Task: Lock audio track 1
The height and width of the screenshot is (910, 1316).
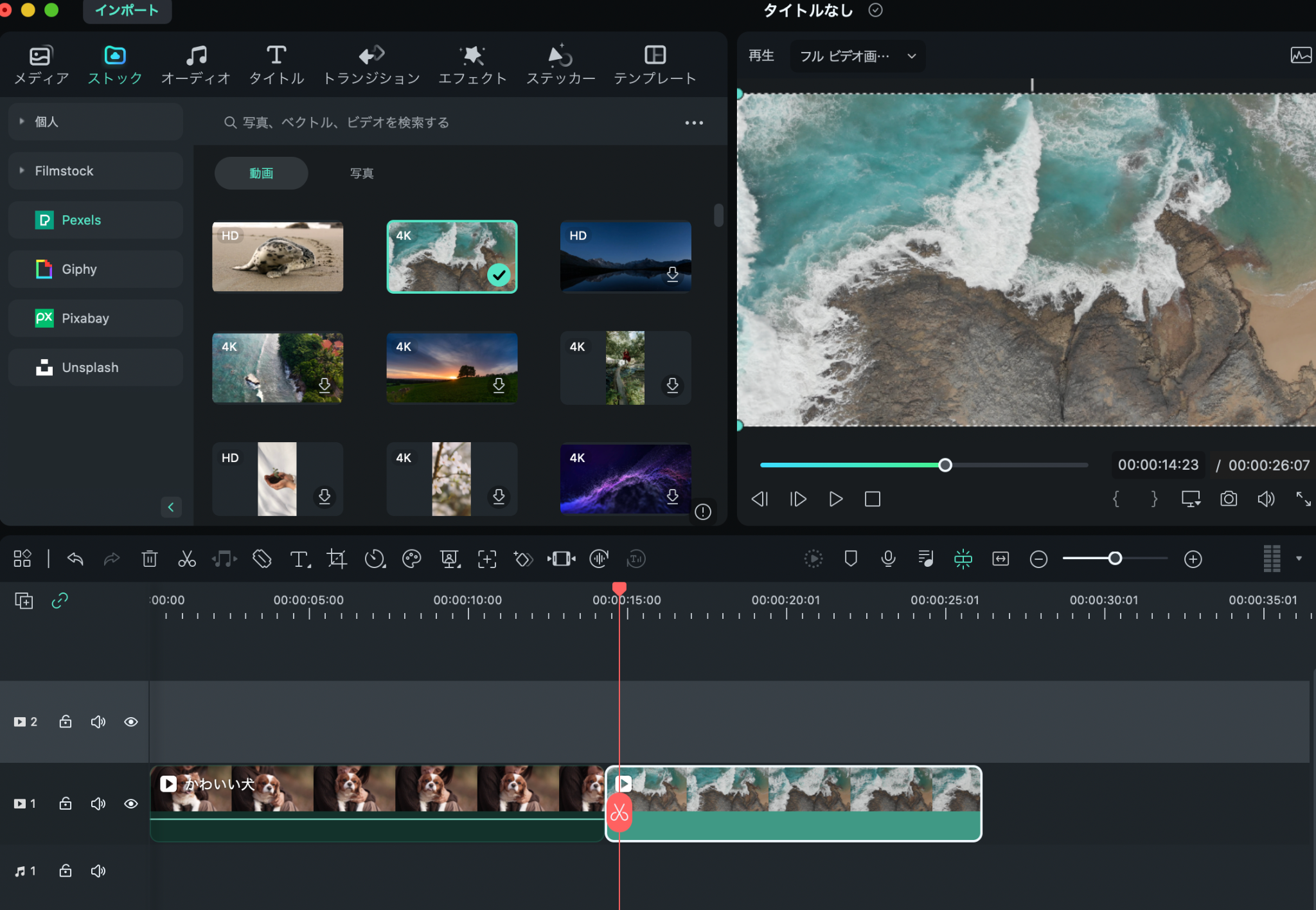Action: [x=66, y=870]
